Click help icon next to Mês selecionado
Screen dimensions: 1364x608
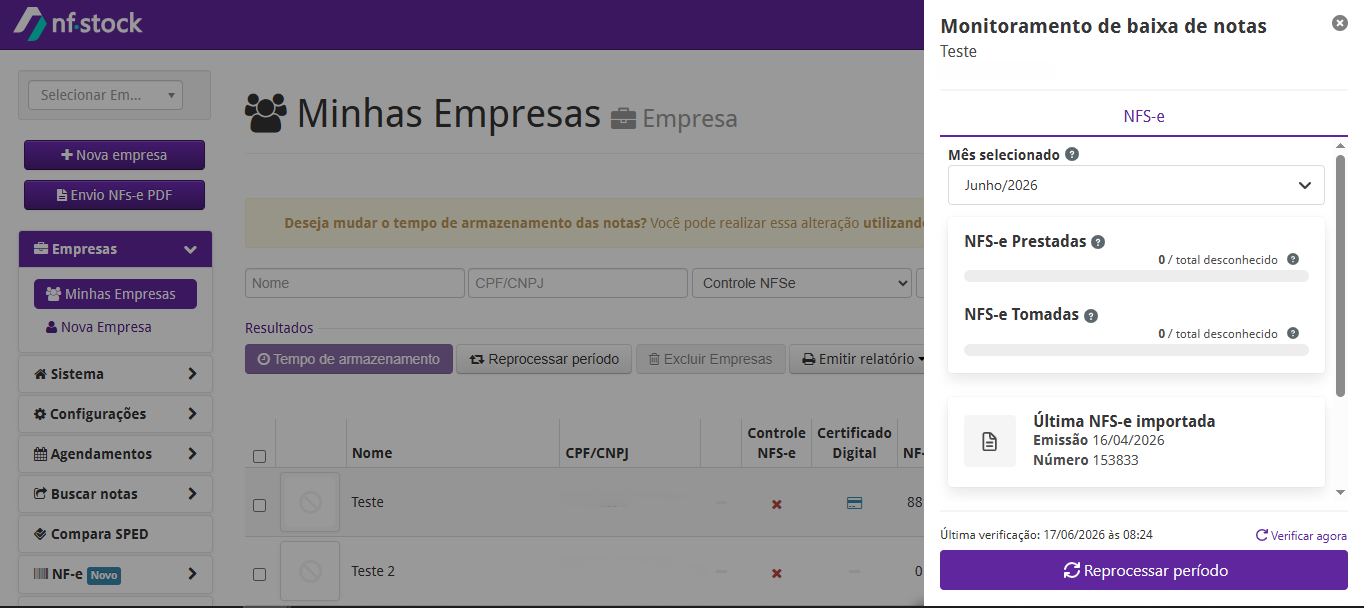coord(1072,155)
